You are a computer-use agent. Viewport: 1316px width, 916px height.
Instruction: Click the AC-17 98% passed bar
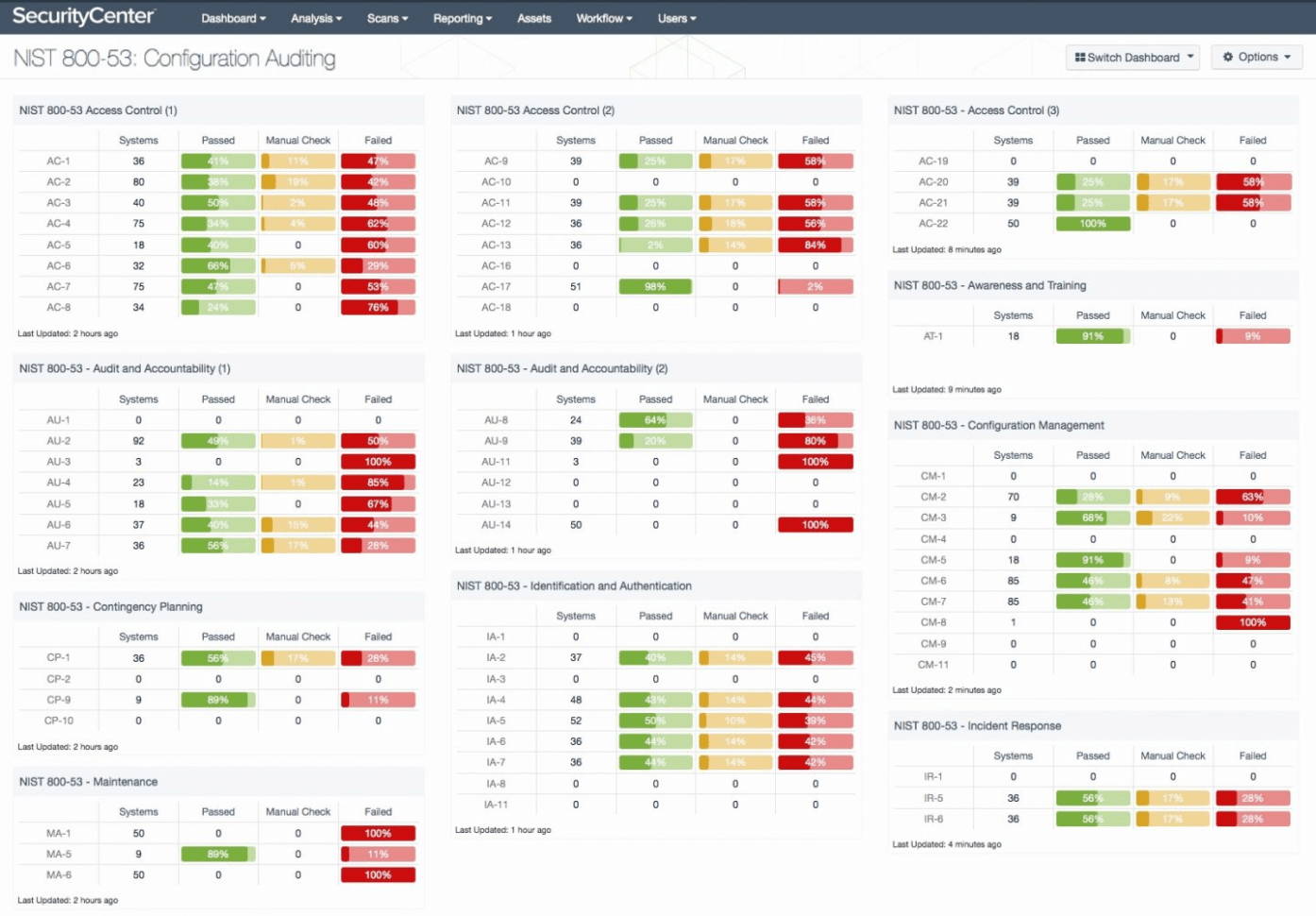(655, 286)
